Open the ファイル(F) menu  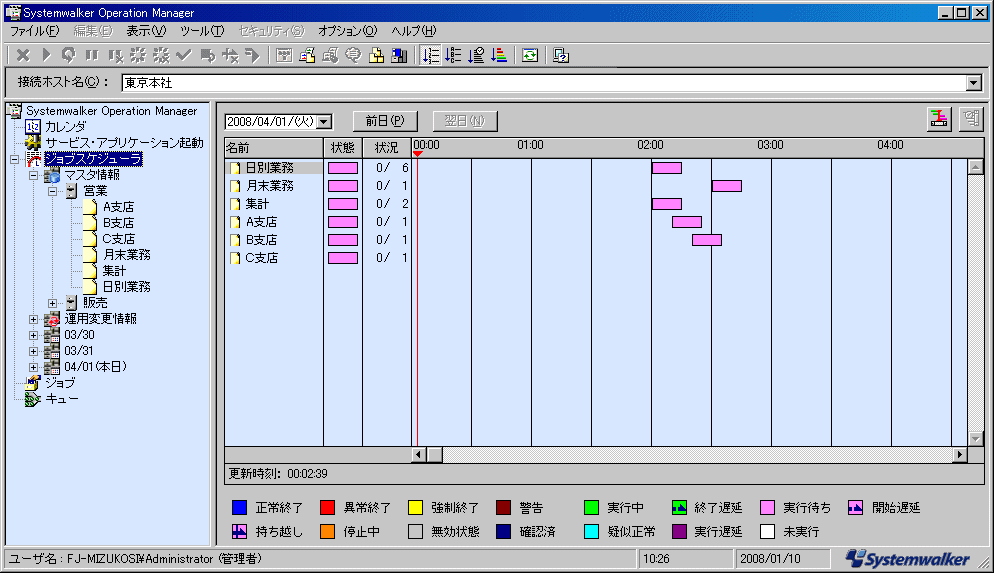pyautogui.click(x=34, y=30)
